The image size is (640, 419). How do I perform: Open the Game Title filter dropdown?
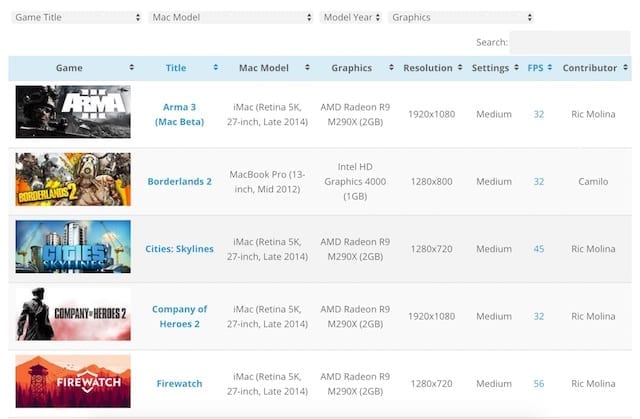click(x=77, y=17)
